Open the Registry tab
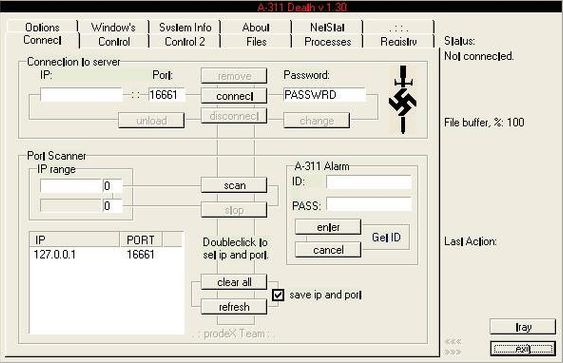This screenshot has width=563, height=363. (x=399, y=42)
